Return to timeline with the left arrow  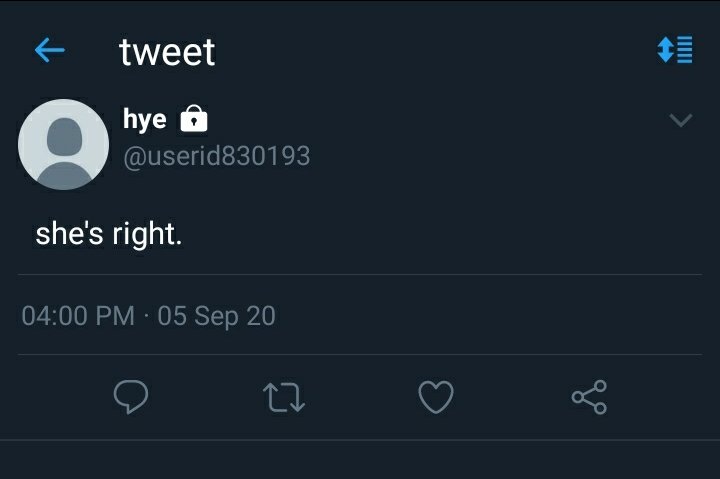[50, 50]
